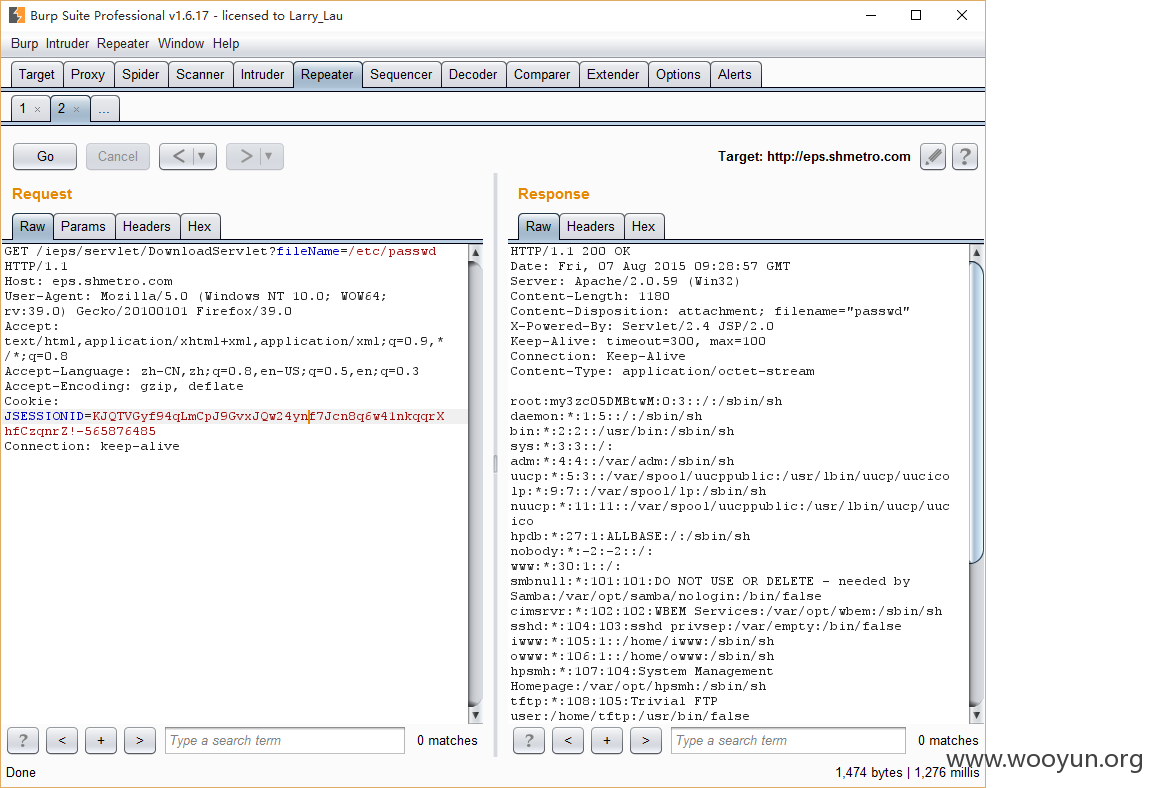
Task: Focus the request search term field
Action: [x=285, y=740]
